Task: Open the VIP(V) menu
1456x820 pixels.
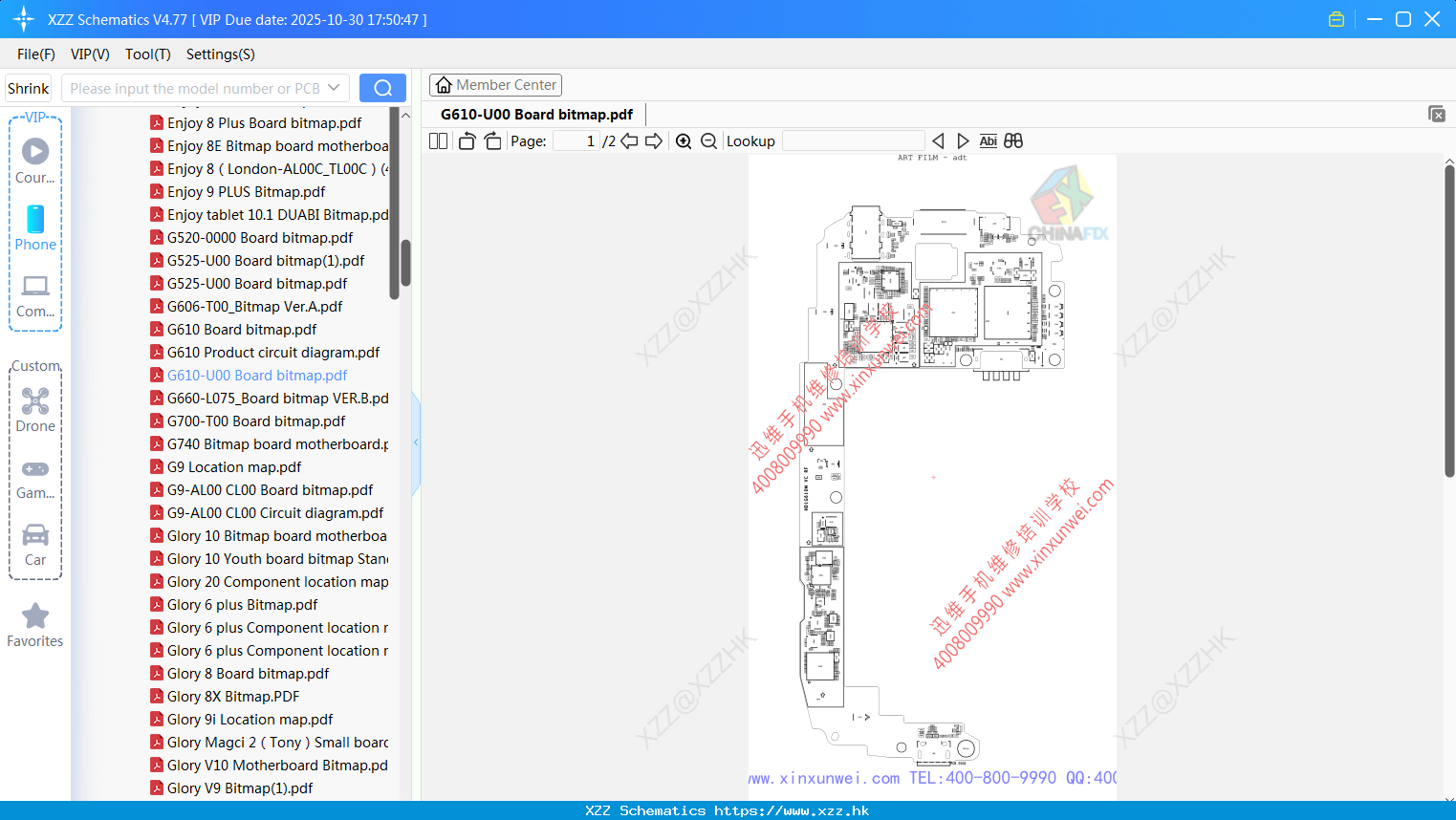Action: [90, 54]
